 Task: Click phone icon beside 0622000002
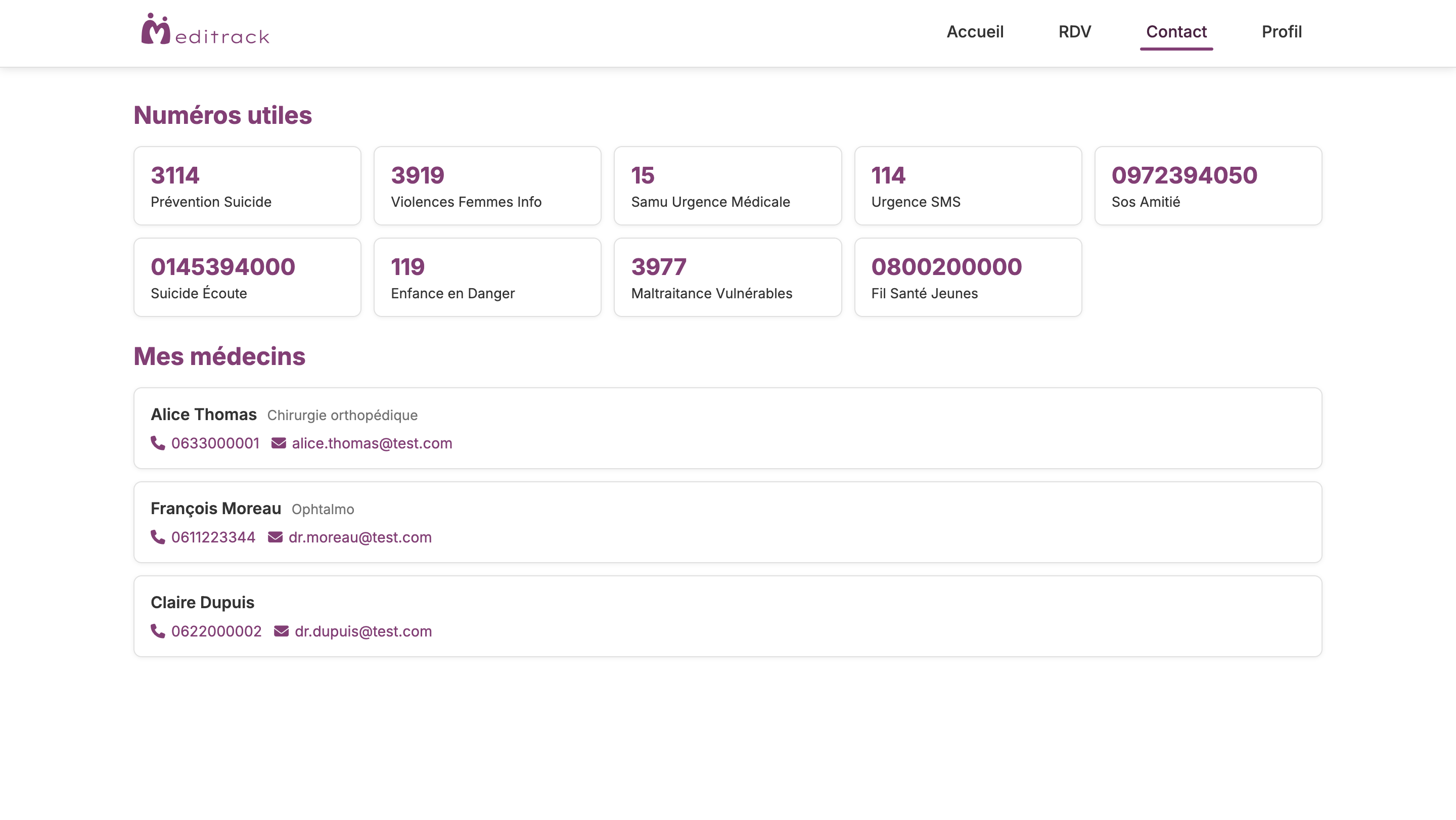coord(158,631)
